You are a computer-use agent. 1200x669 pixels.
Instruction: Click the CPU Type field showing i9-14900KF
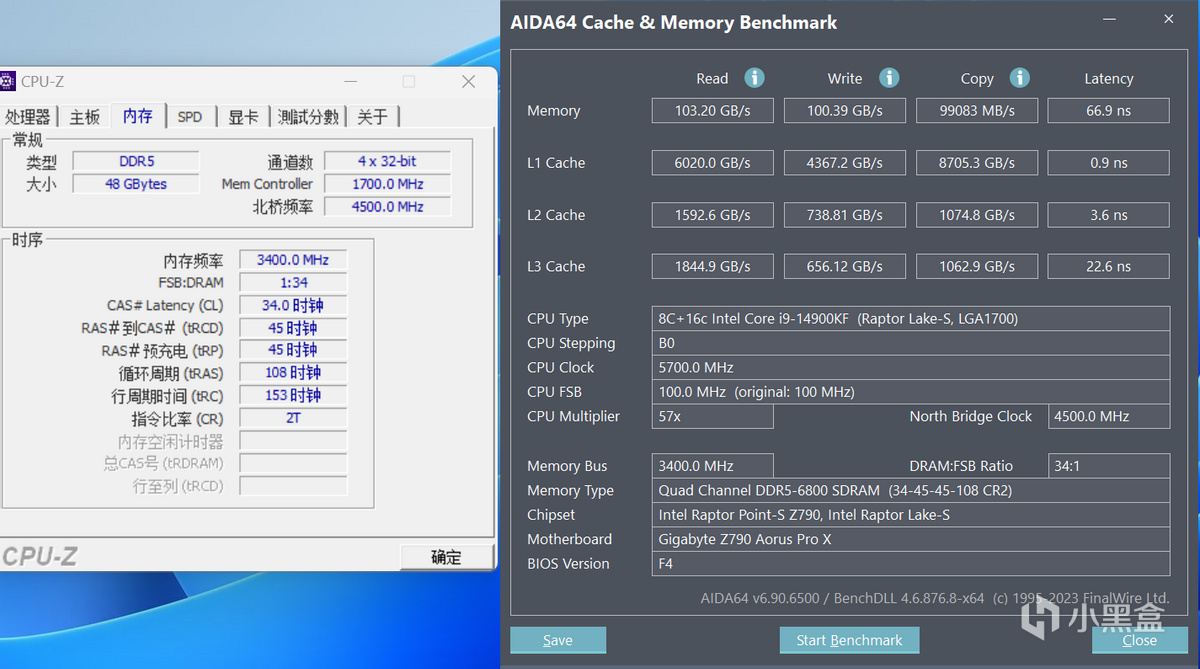pyautogui.click(x=910, y=319)
